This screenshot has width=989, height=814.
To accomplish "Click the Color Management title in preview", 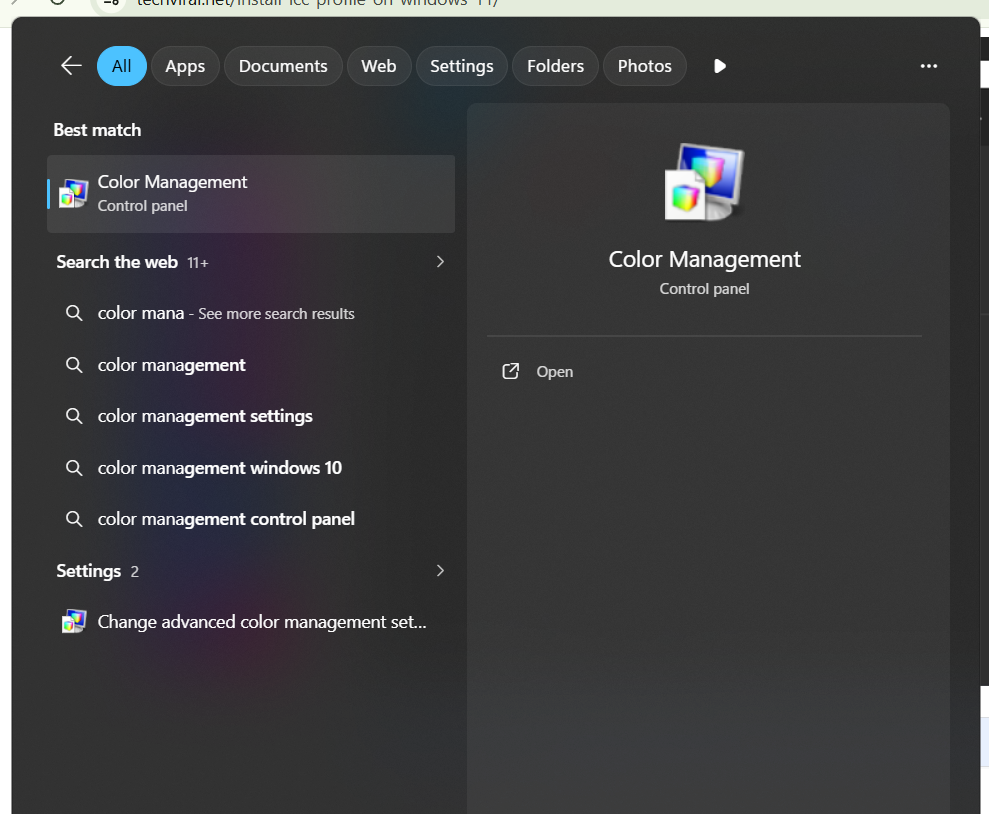I will coord(704,259).
